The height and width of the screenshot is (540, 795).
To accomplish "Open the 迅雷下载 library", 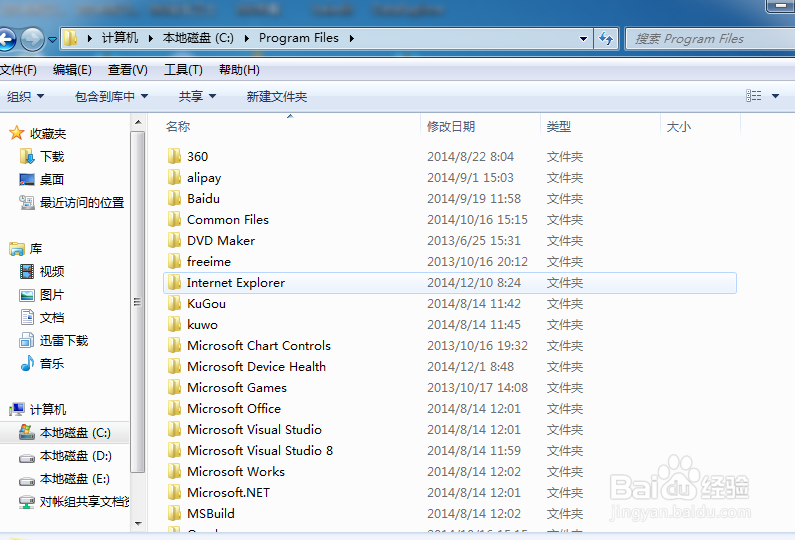I will tap(63, 340).
